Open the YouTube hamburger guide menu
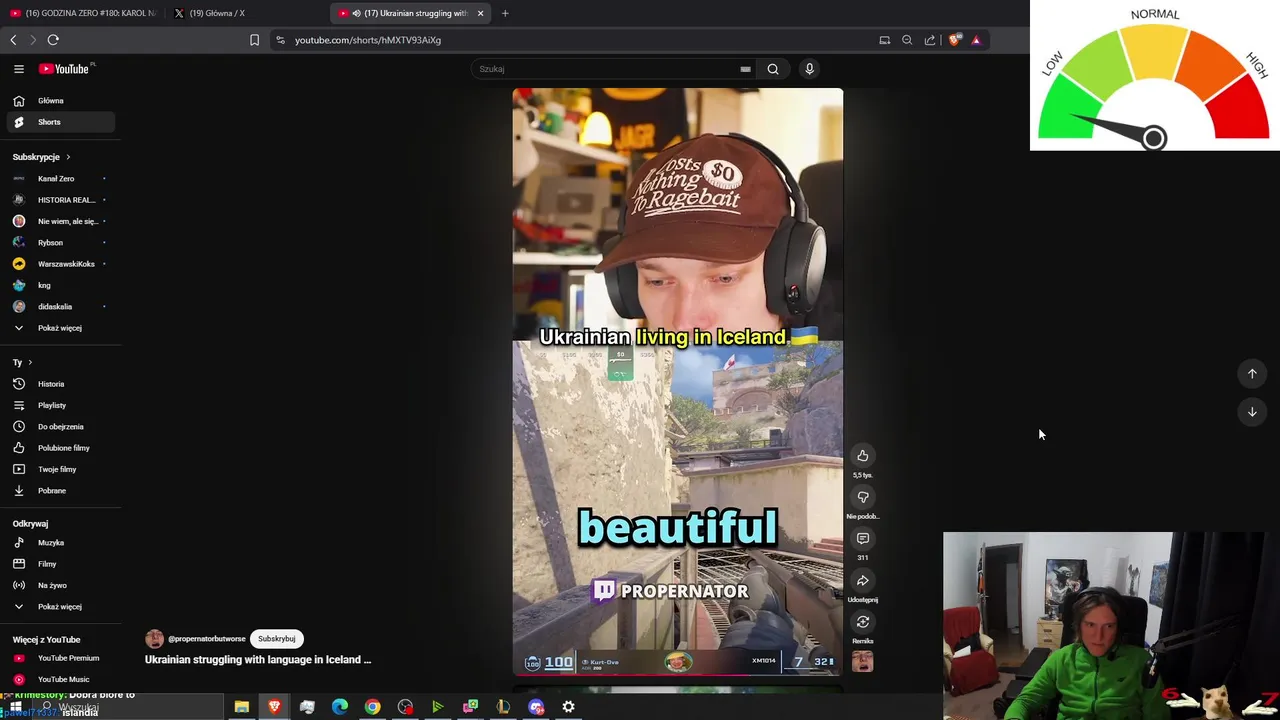 click(19, 69)
